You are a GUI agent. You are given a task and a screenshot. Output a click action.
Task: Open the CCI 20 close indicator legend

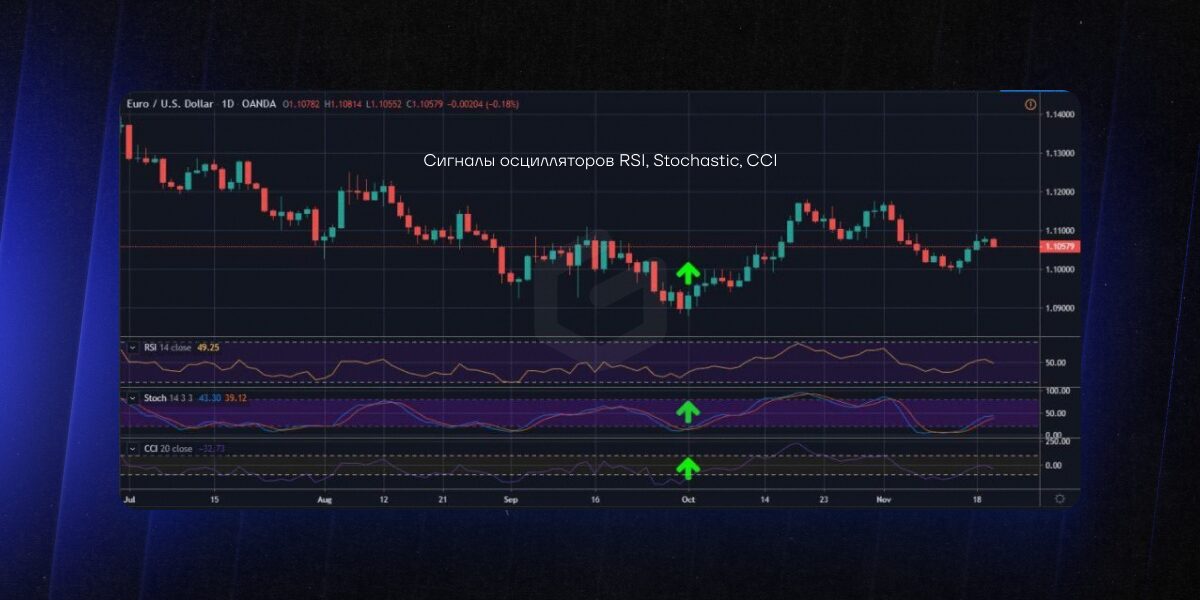coord(168,449)
